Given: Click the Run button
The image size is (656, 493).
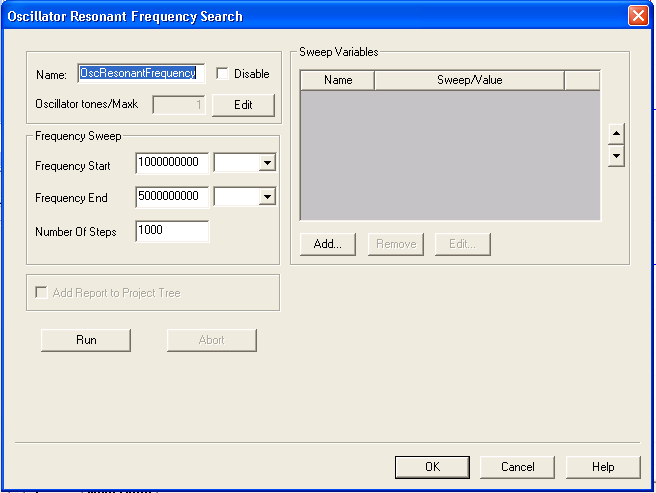Looking at the screenshot, I should click(86, 340).
